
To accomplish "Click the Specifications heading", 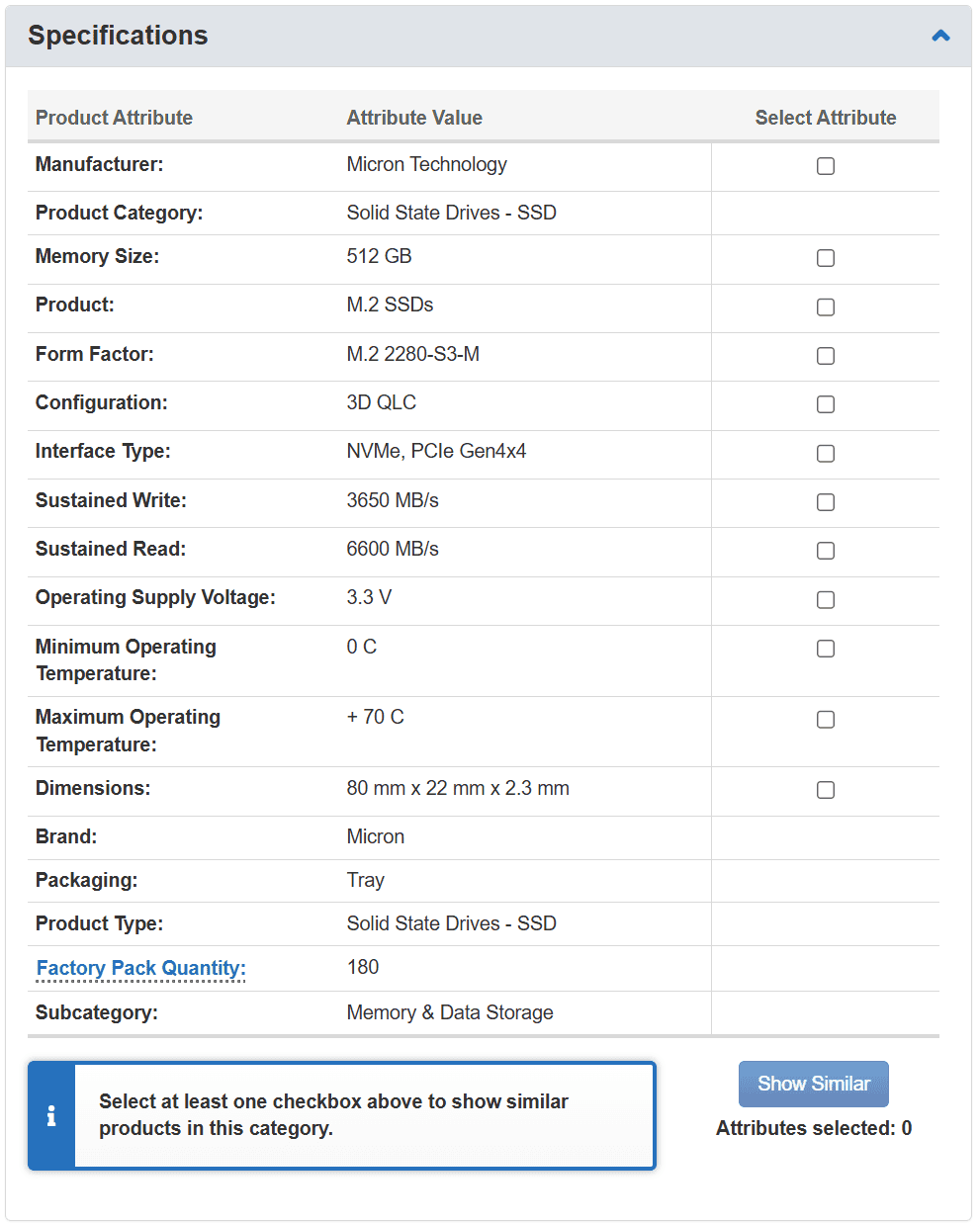I will click(118, 36).
